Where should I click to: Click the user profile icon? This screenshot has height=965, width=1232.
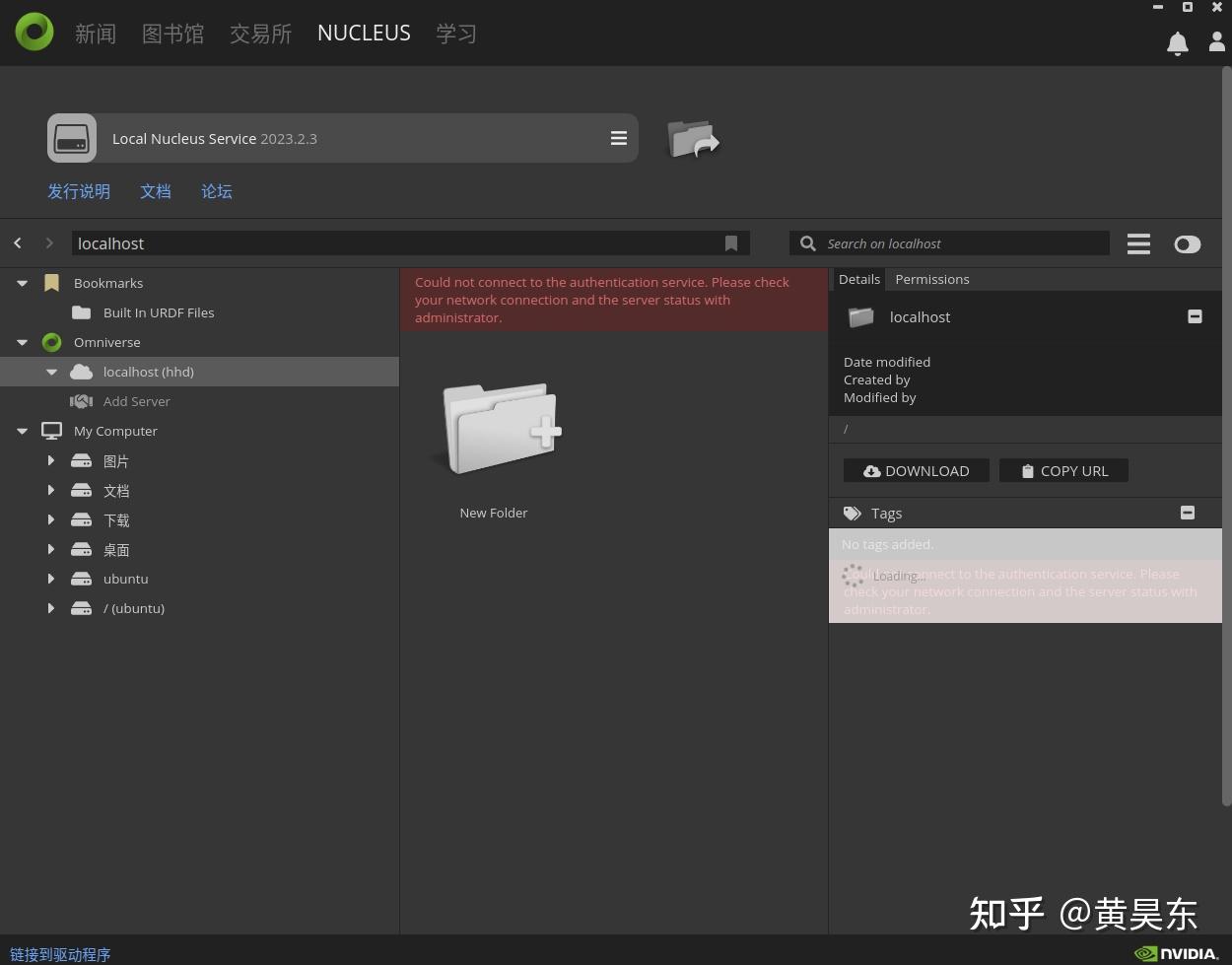tap(1217, 43)
